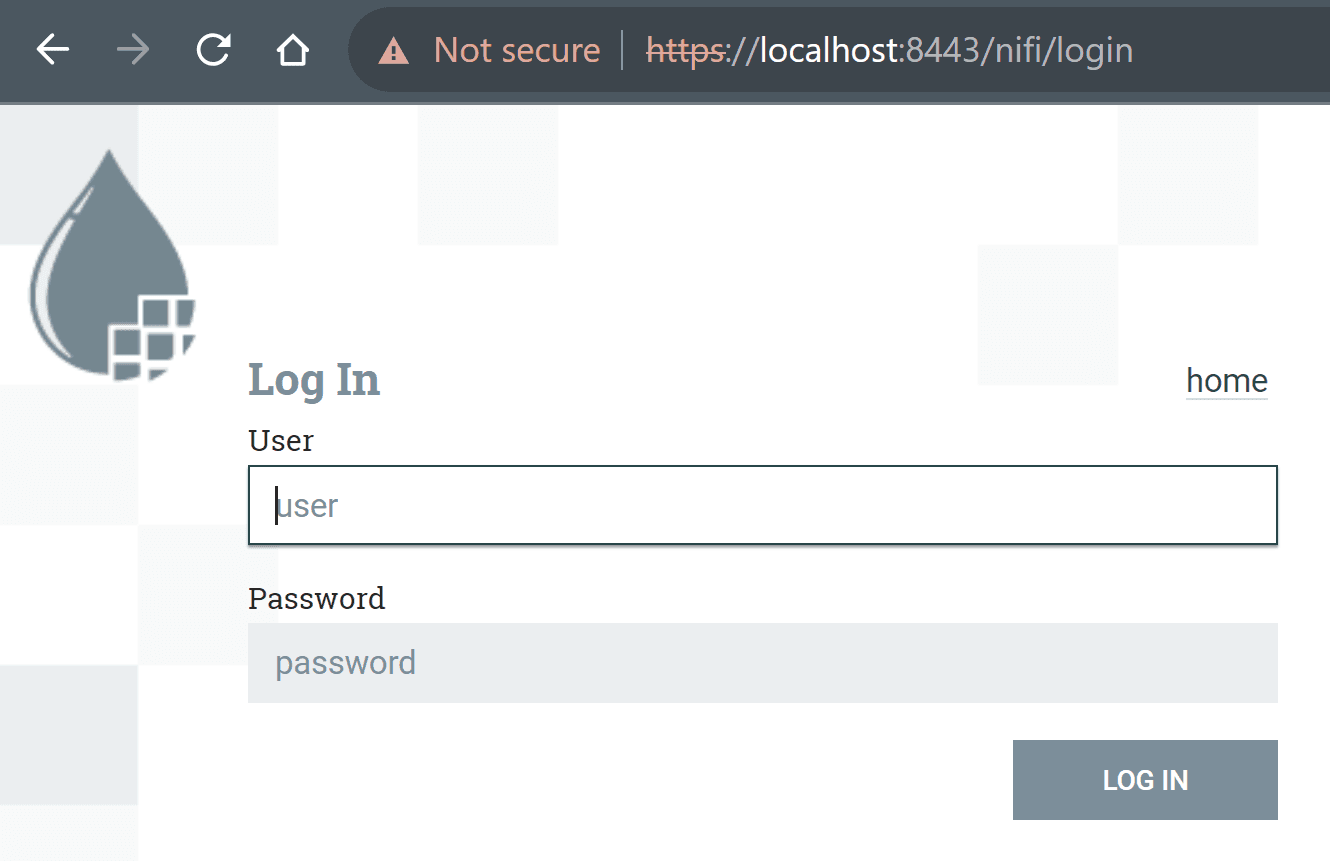Focus the User input field
Viewport: 1330px width, 861px height.
coord(762,505)
